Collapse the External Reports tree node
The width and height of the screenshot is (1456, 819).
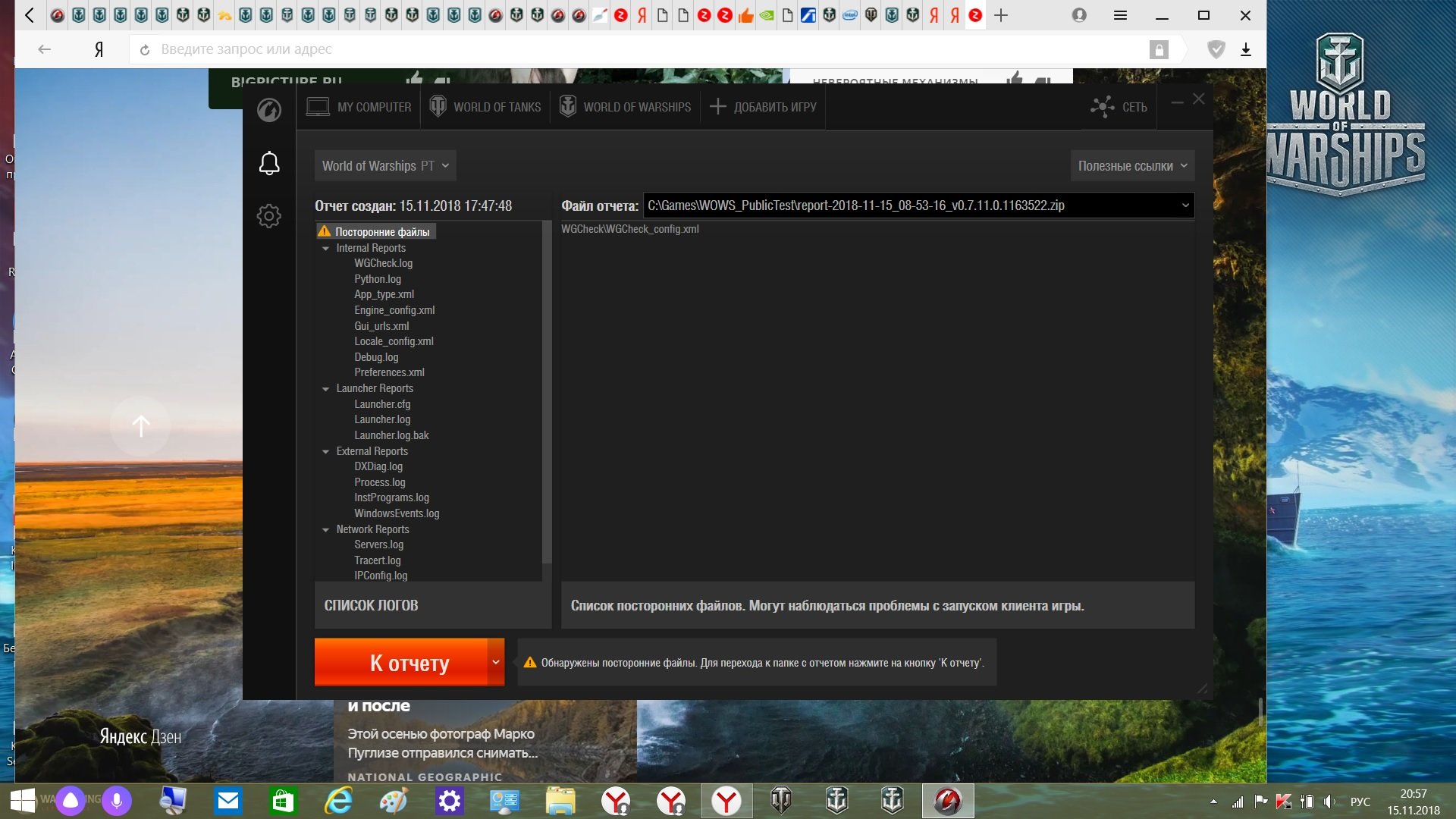click(x=325, y=452)
